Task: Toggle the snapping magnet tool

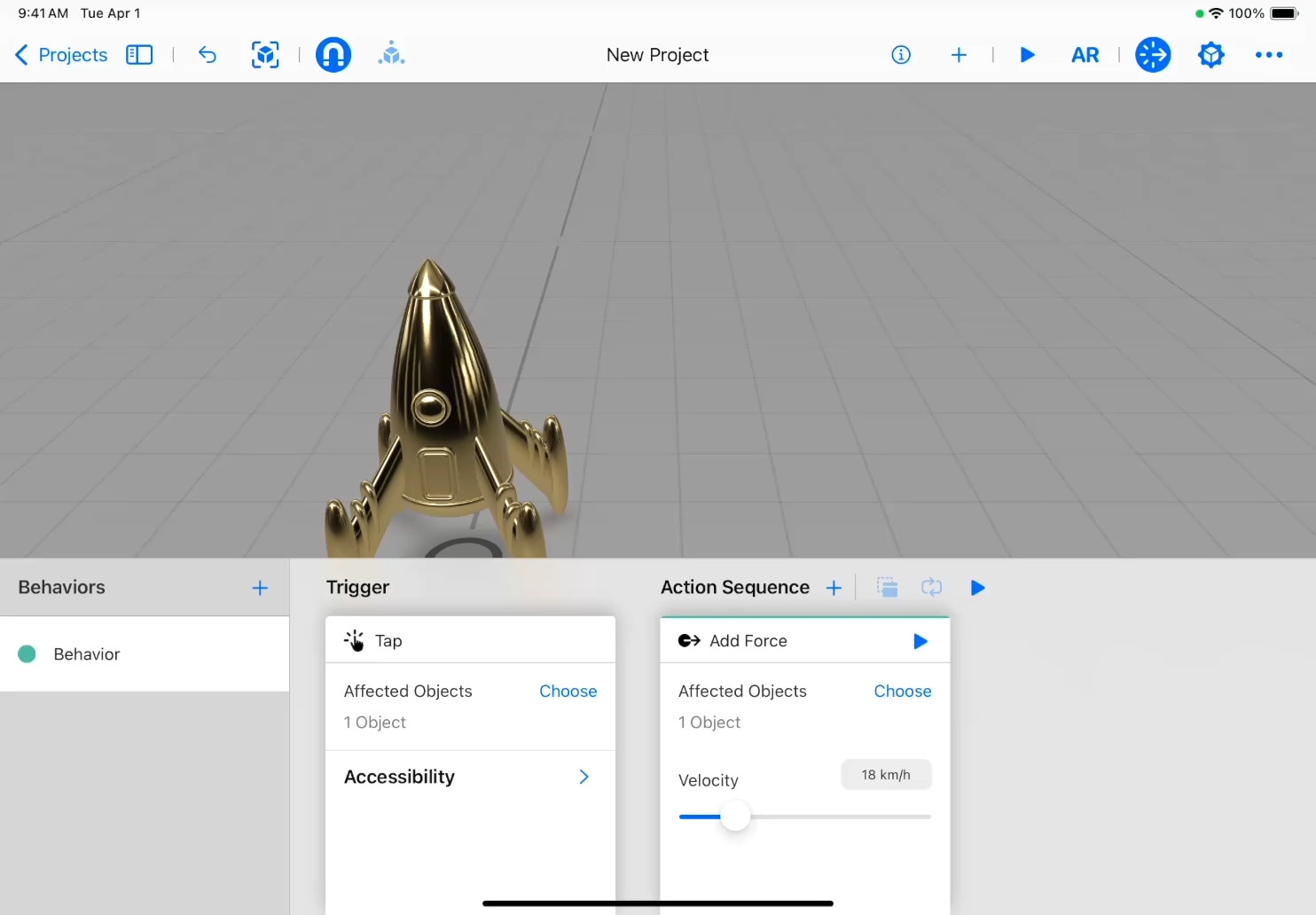Action: pyautogui.click(x=333, y=55)
